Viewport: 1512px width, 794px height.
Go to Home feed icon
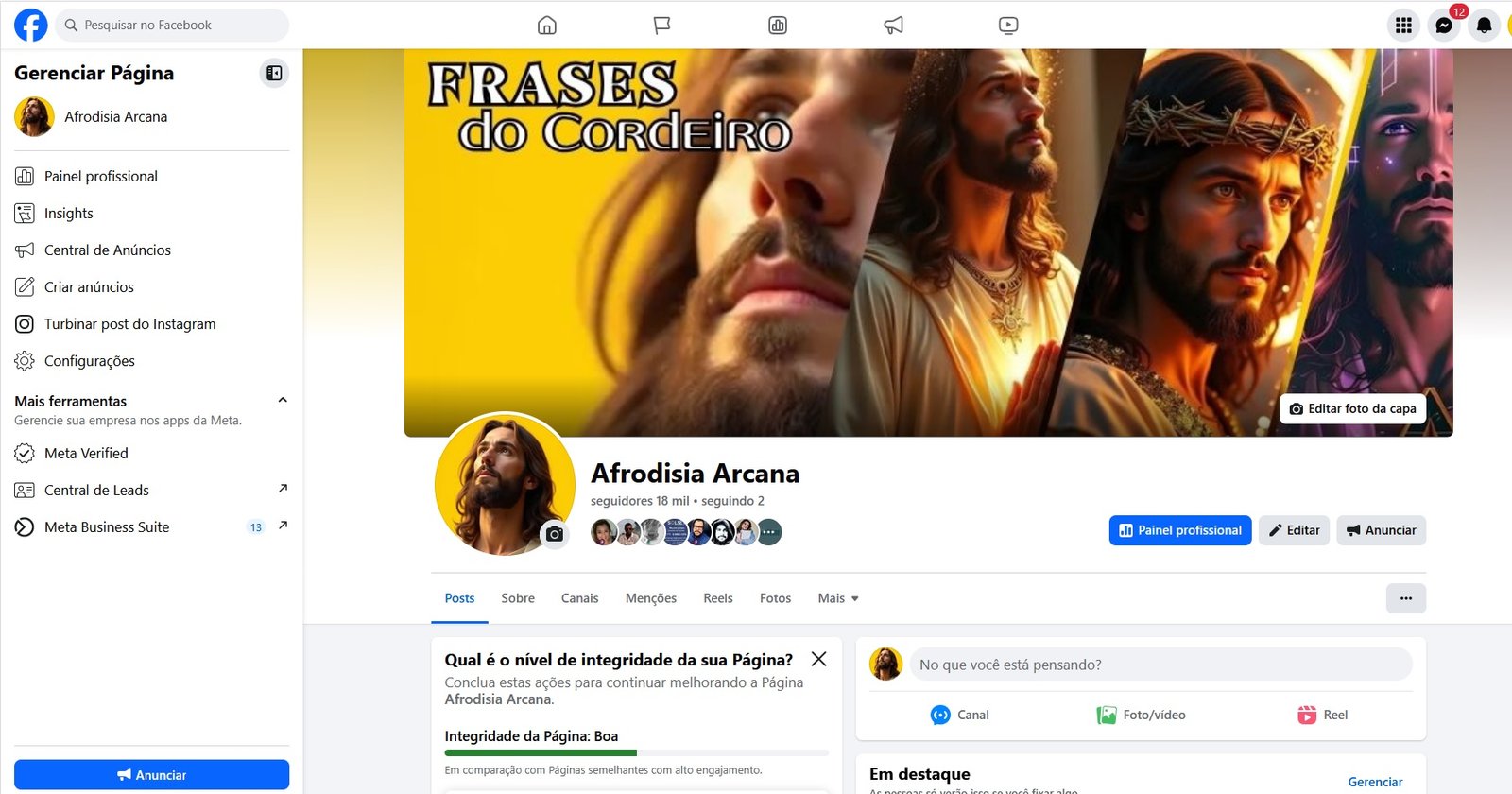(x=547, y=26)
